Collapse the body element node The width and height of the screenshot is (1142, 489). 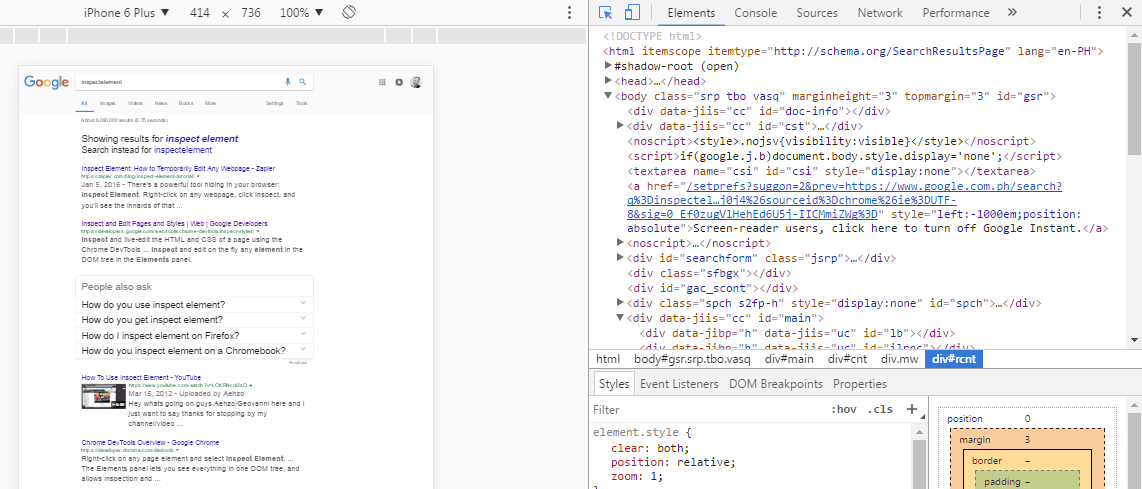pyautogui.click(x=609, y=96)
